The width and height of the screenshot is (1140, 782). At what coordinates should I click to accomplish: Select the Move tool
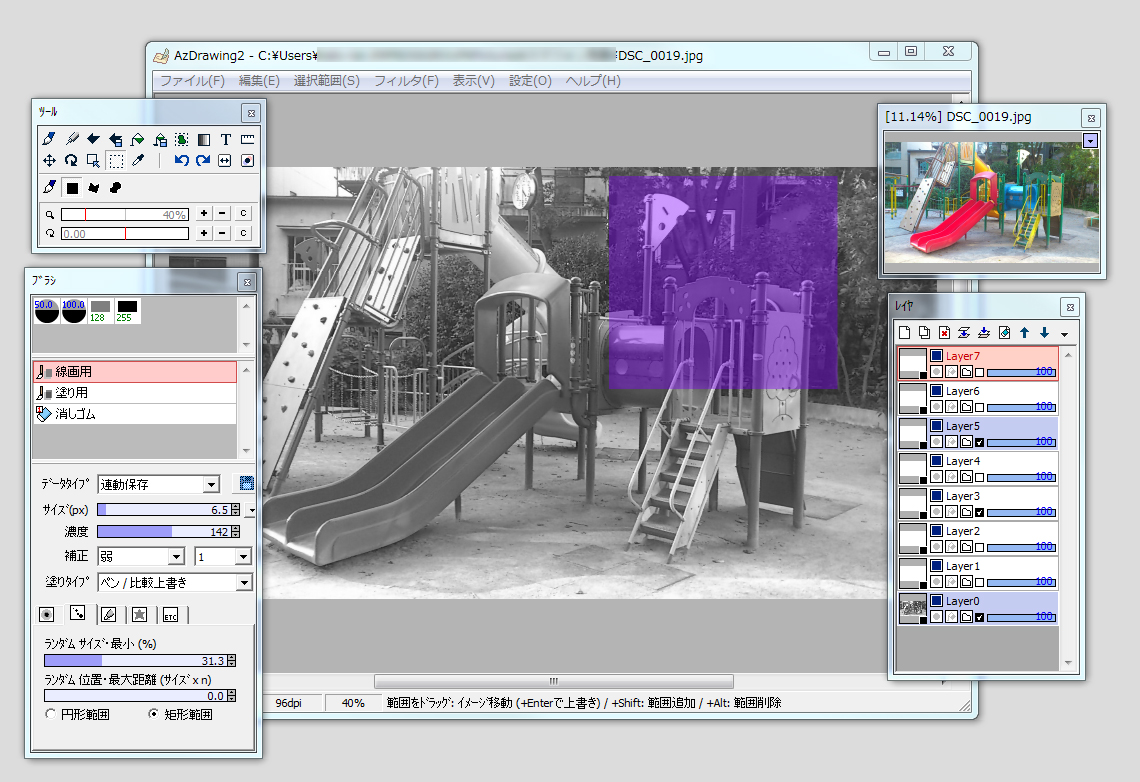tap(49, 160)
